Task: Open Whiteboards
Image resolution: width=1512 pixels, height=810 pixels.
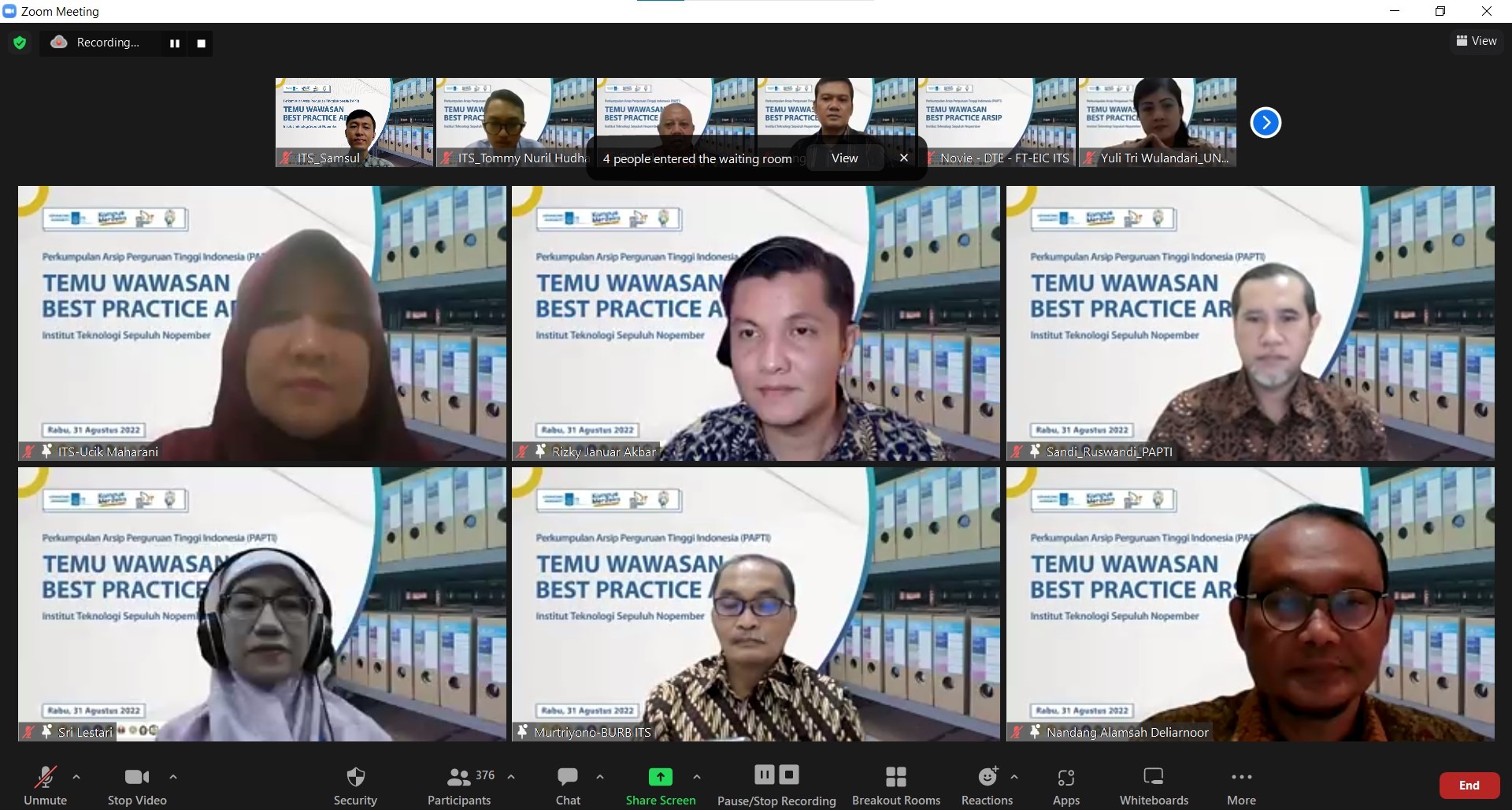Action: 1154,785
